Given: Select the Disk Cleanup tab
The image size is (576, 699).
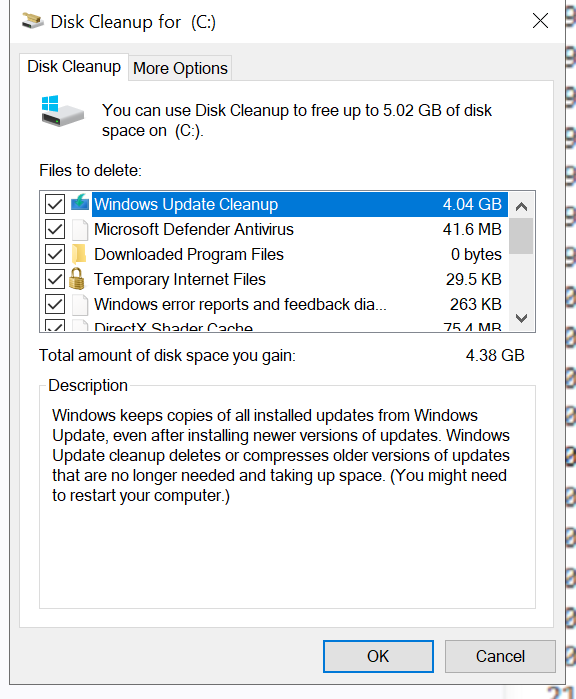Looking at the screenshot, I should [74, 66].
